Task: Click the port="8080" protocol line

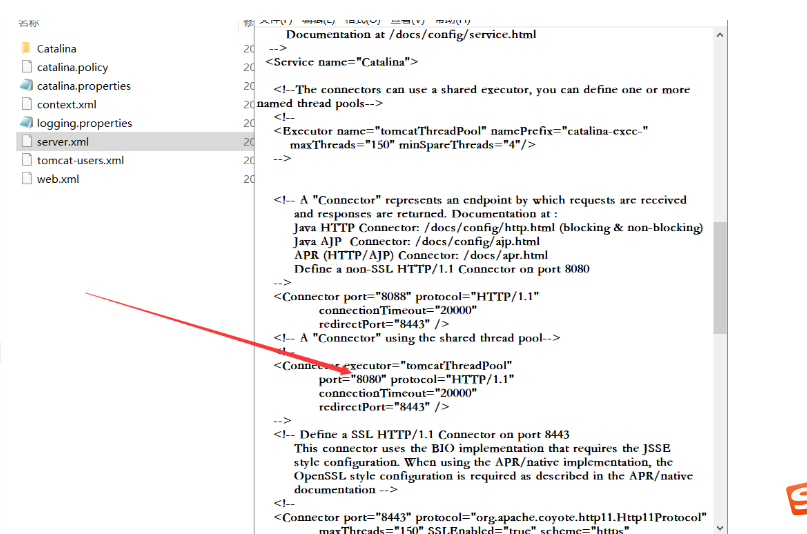Action: (x=416, y=379)
